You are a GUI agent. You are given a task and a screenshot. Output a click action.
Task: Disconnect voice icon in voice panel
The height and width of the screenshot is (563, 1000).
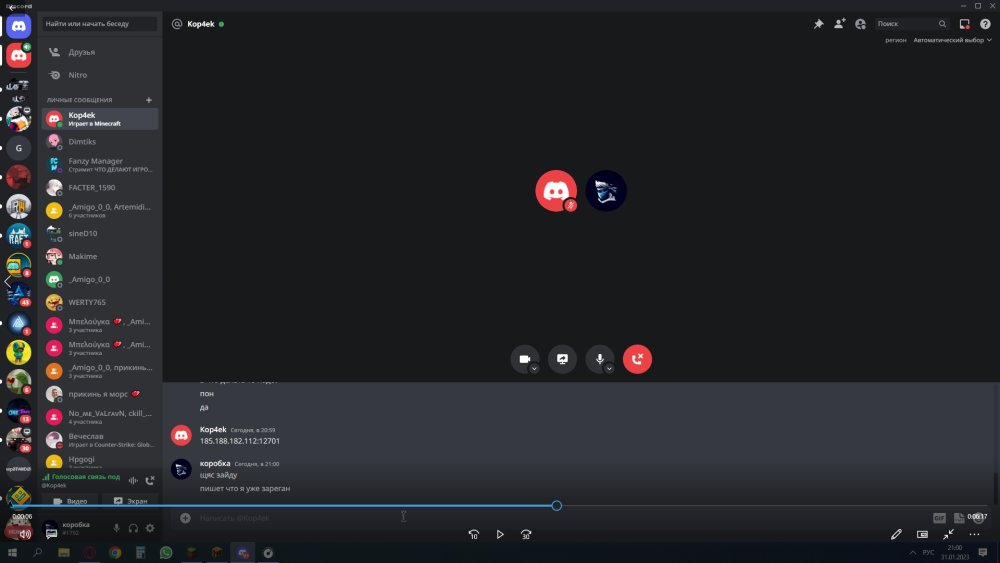[150, 480]
